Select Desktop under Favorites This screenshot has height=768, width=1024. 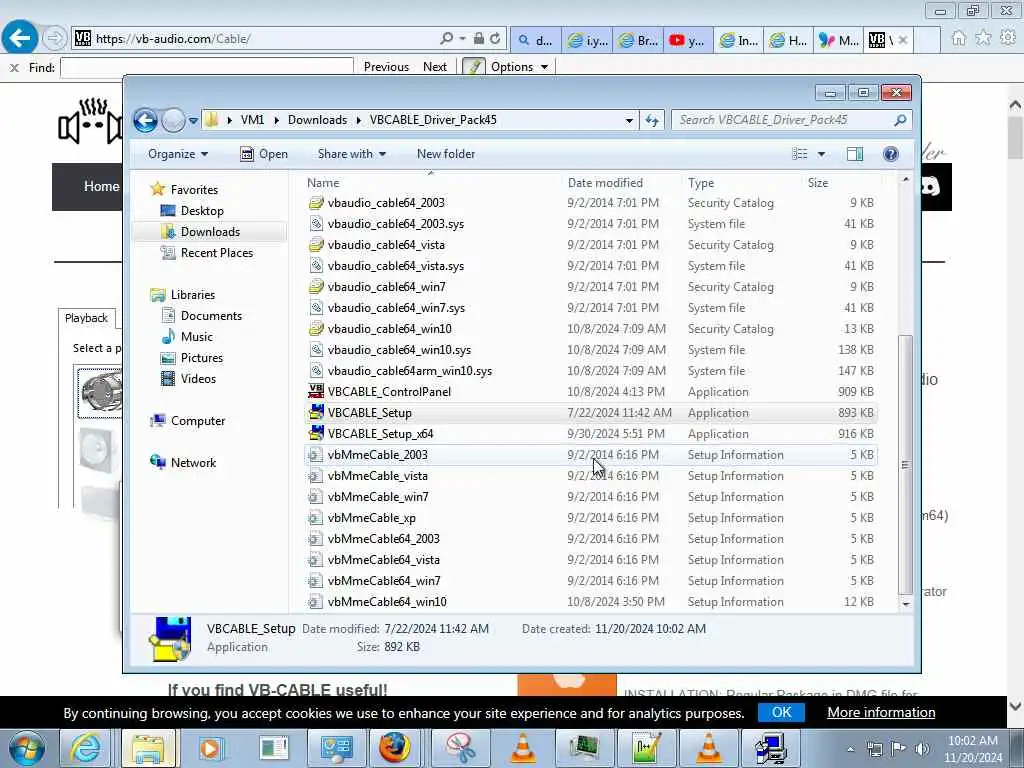click(x=202, y=211)
